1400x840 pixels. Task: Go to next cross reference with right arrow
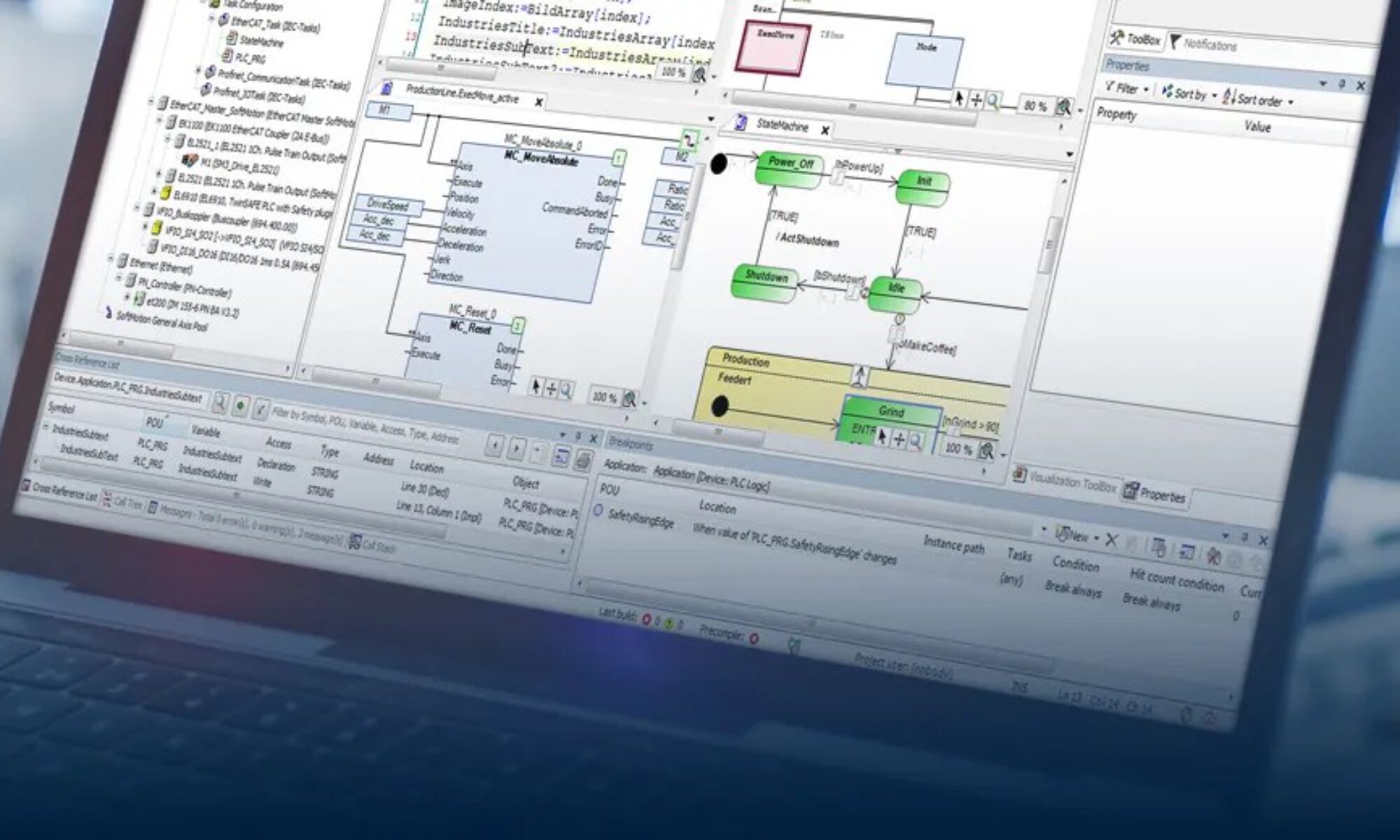[x=517, y=449]
